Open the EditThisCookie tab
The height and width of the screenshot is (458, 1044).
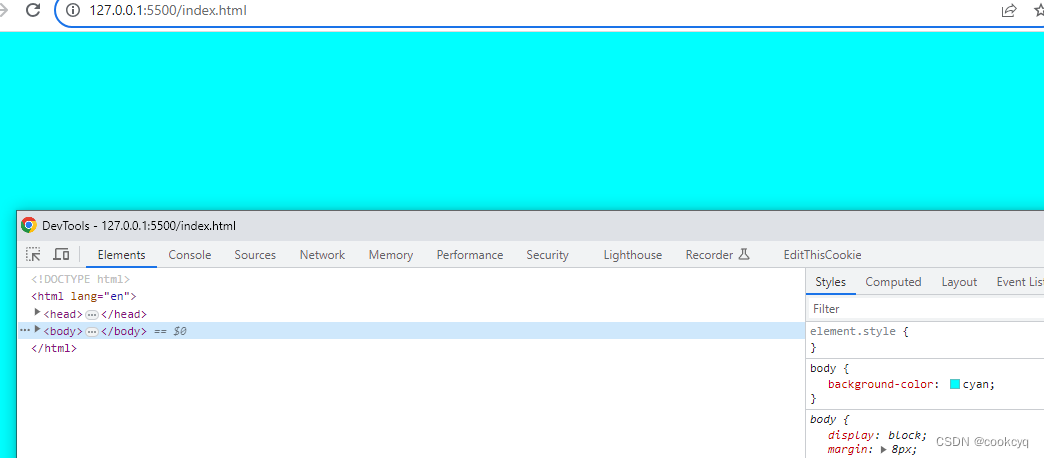822,255
